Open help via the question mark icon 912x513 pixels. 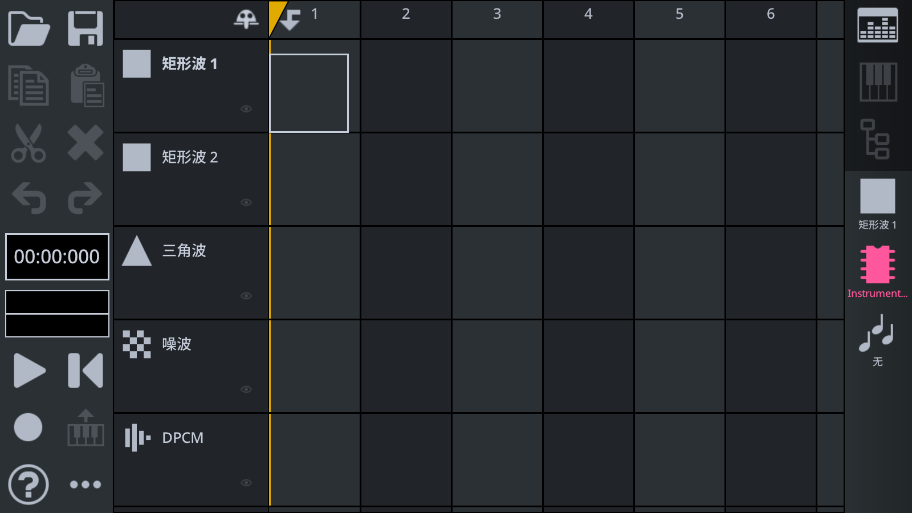pos(29,485)
